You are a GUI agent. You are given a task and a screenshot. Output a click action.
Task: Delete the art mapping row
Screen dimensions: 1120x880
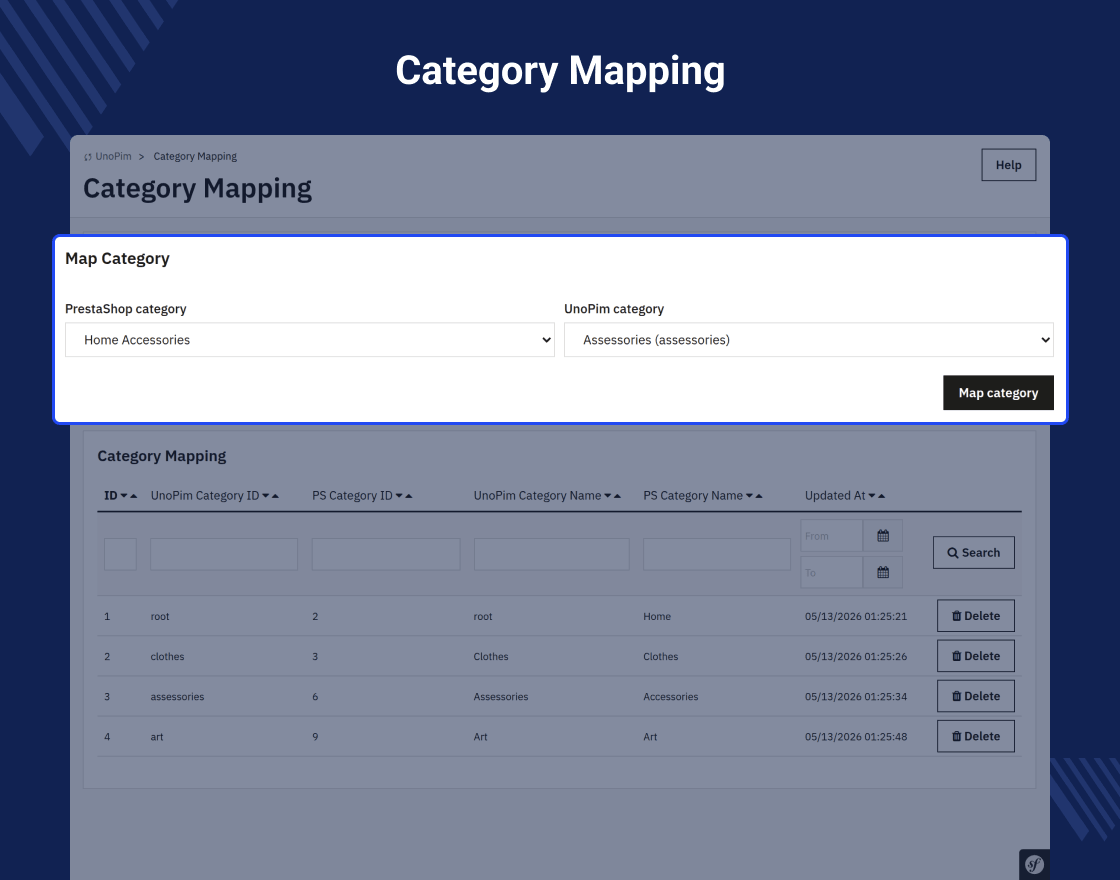[x=976, y=736]
